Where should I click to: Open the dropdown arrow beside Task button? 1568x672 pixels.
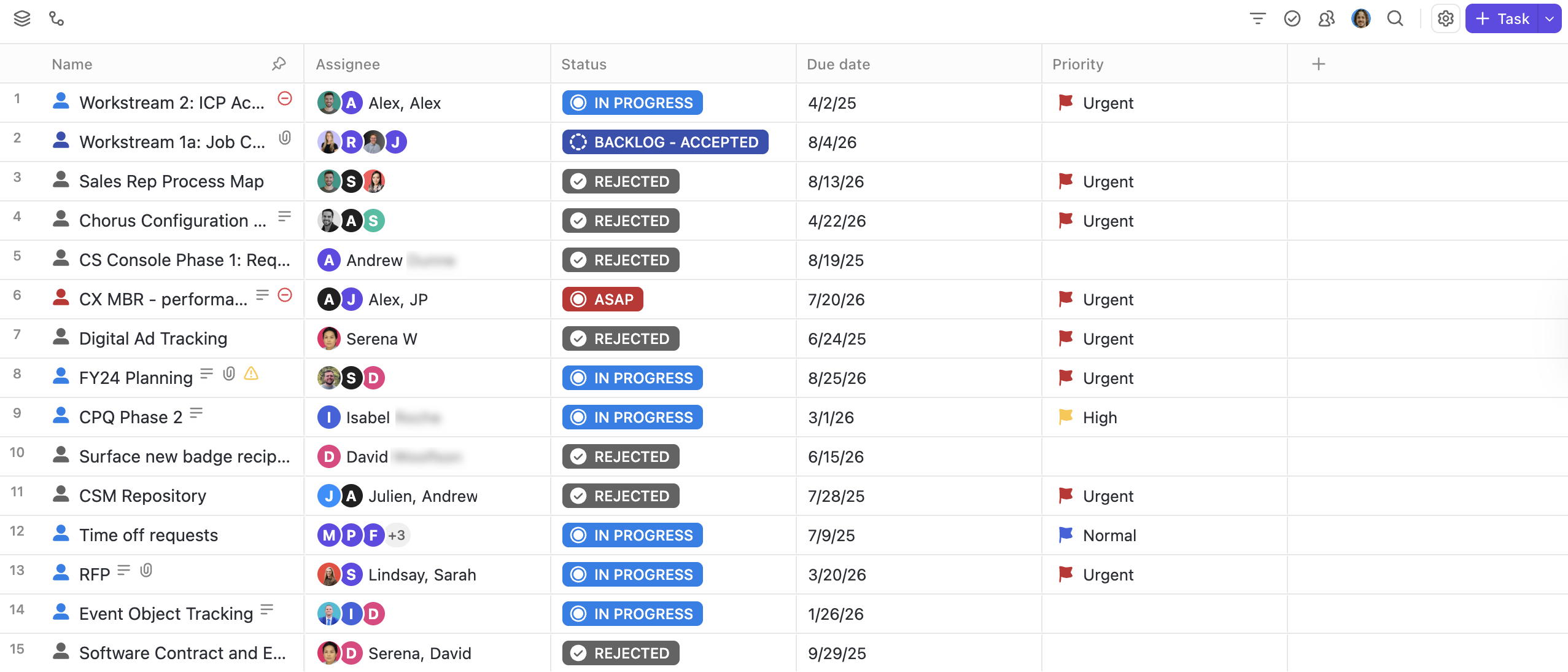coord(1548,18)
